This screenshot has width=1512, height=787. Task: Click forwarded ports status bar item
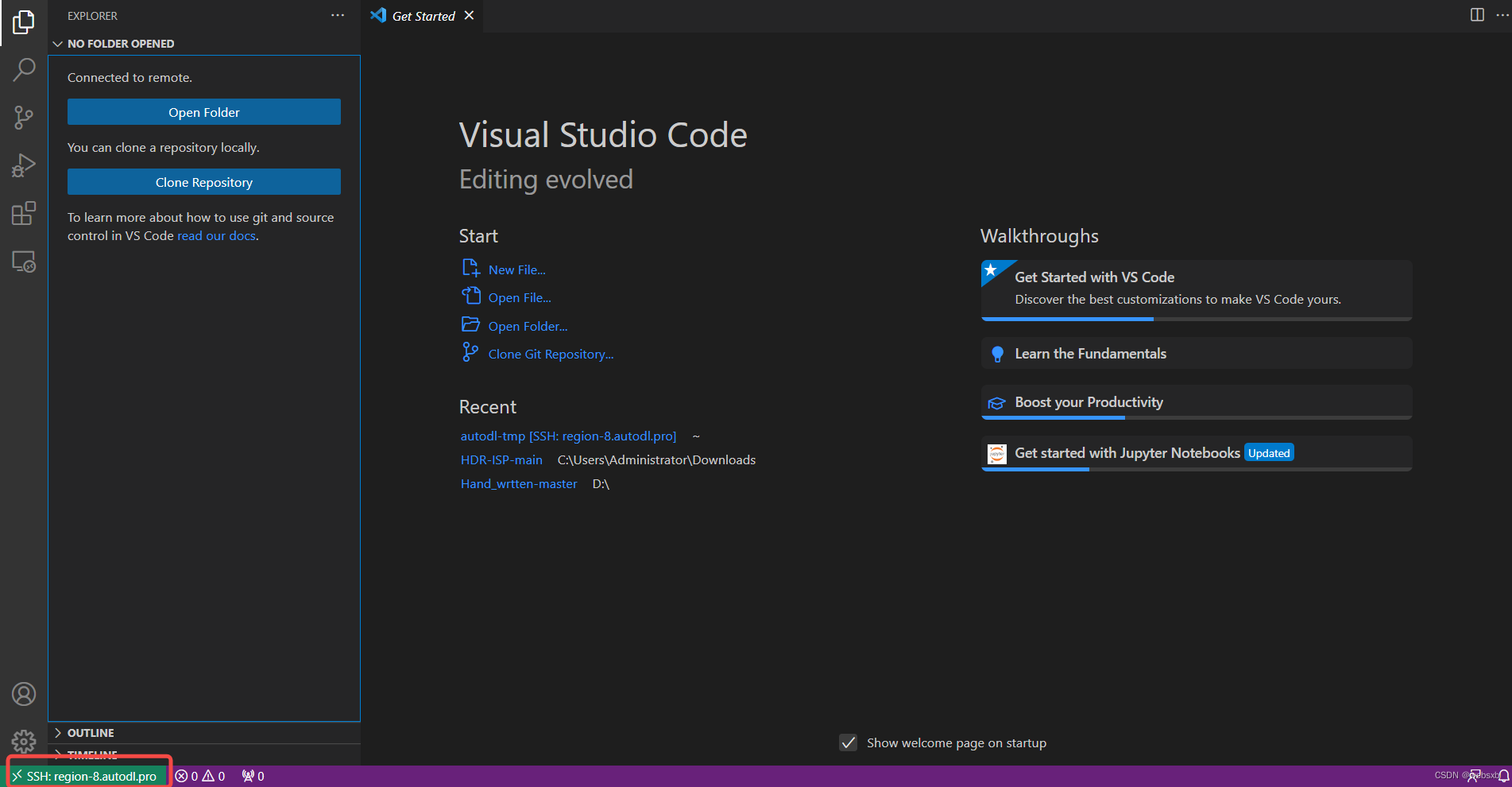(x=253, y=777)
